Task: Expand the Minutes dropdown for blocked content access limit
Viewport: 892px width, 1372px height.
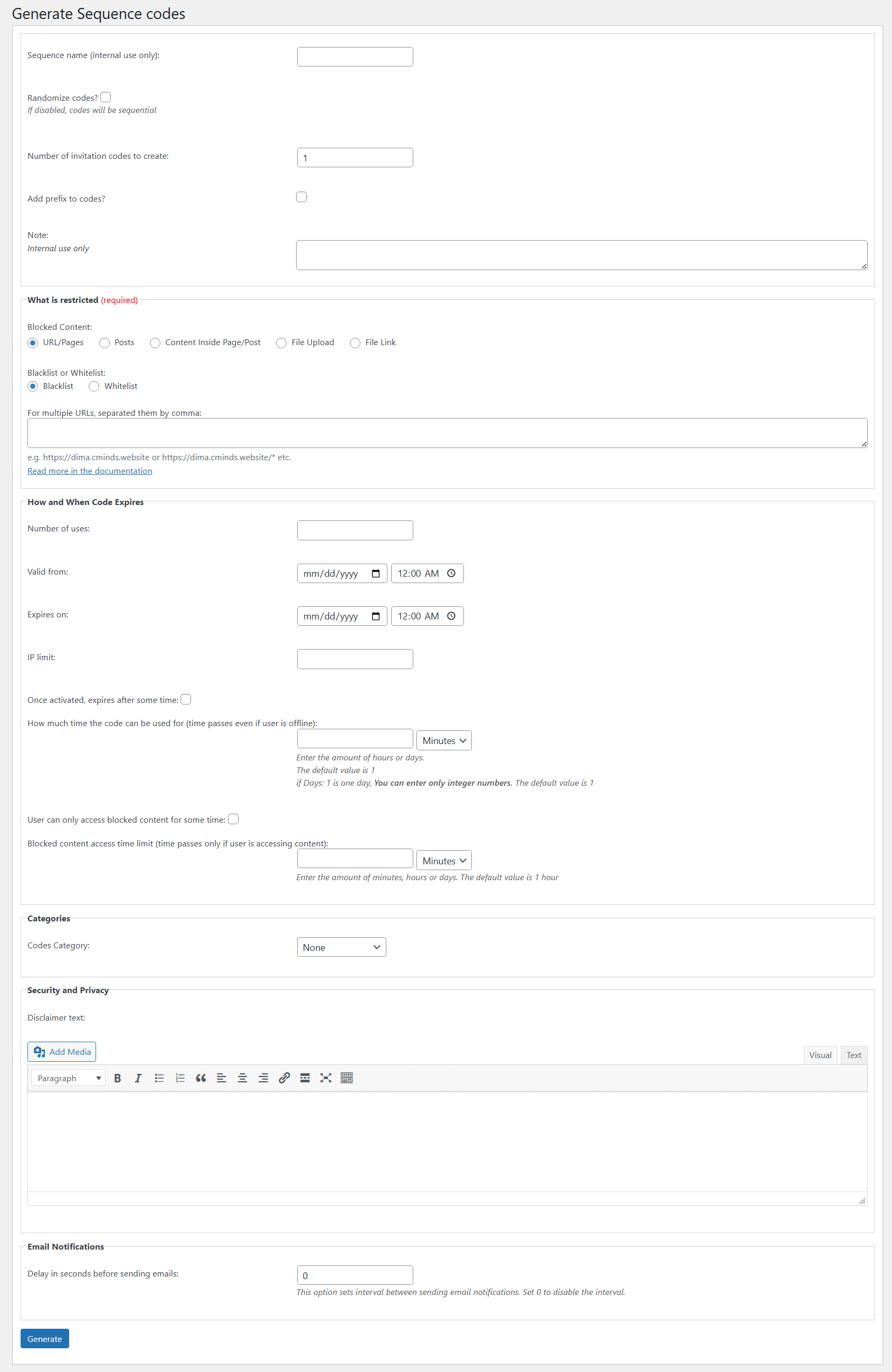Action: pyautogui.click(x=443, y=861)
